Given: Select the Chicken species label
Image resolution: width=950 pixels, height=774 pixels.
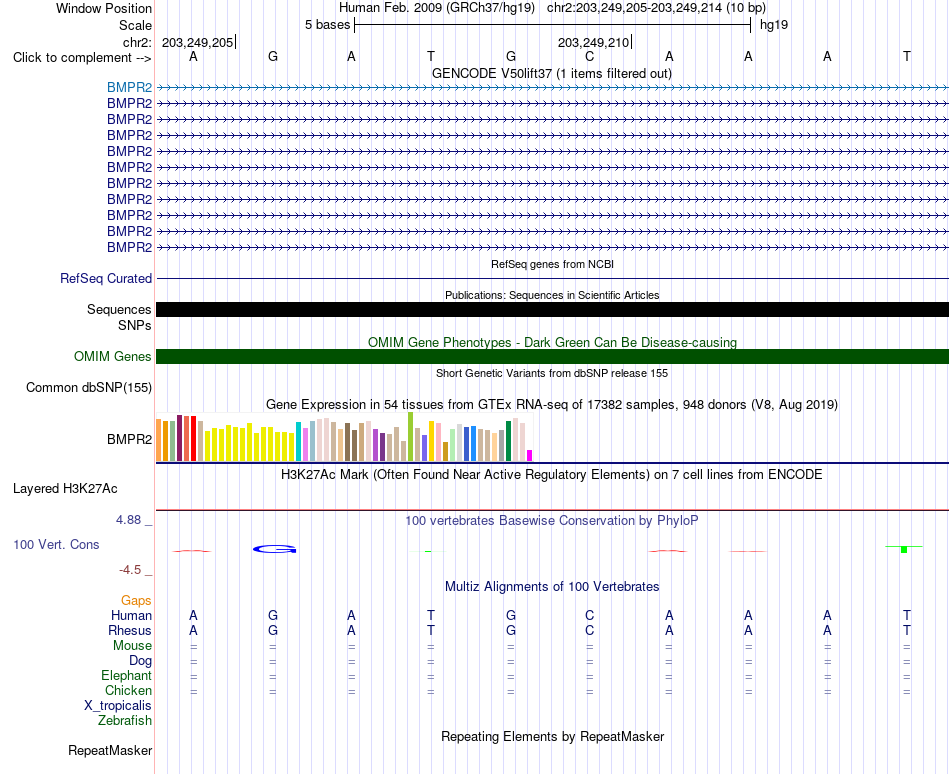Looking at the screenshot, I should click(128, 690).
